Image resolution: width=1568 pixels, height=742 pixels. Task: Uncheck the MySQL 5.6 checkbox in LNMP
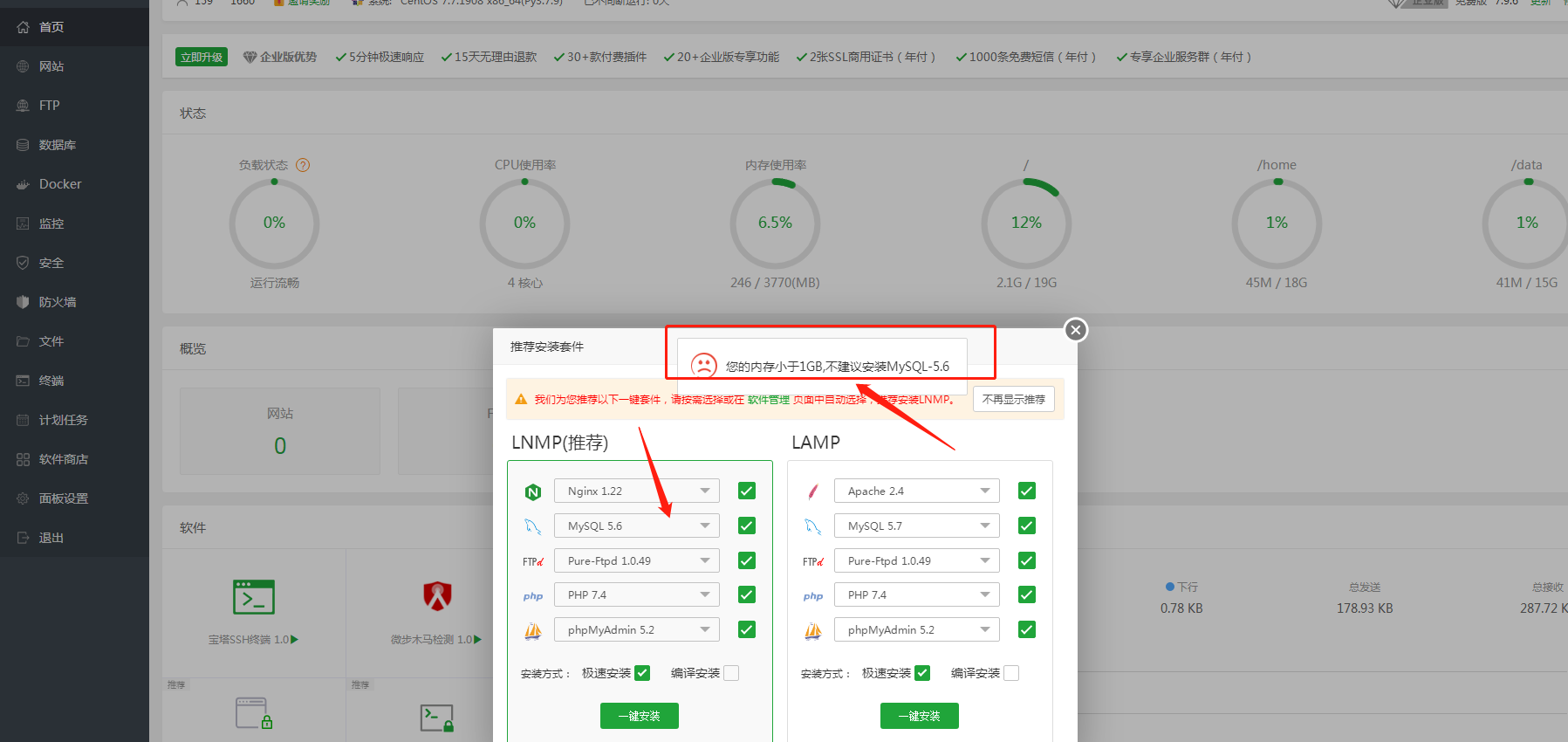click(x=747, y=526)
